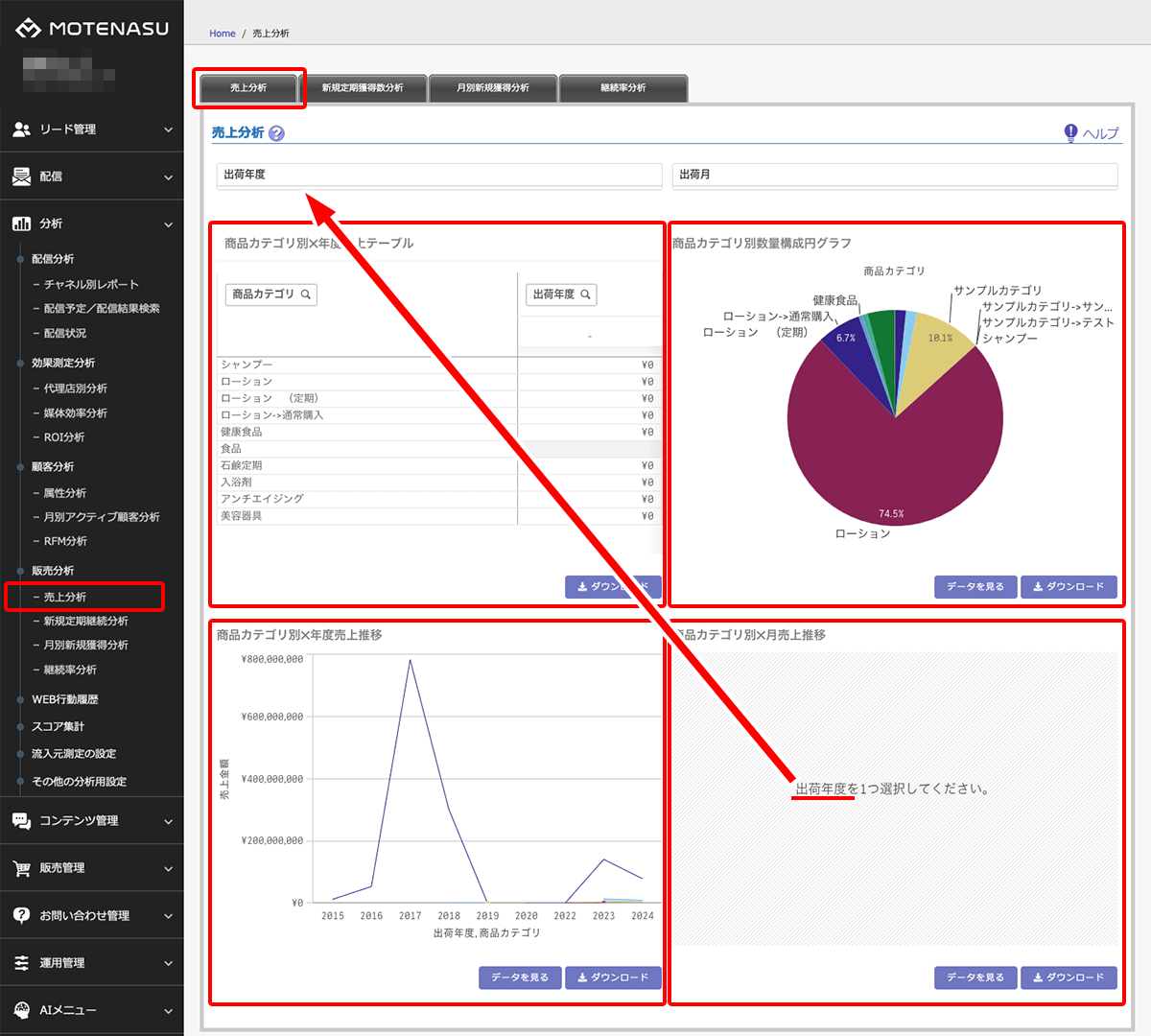Open the Home breadcrumb link
1151x1036 pixels.
pyautogui.click(x=223, y=34)
